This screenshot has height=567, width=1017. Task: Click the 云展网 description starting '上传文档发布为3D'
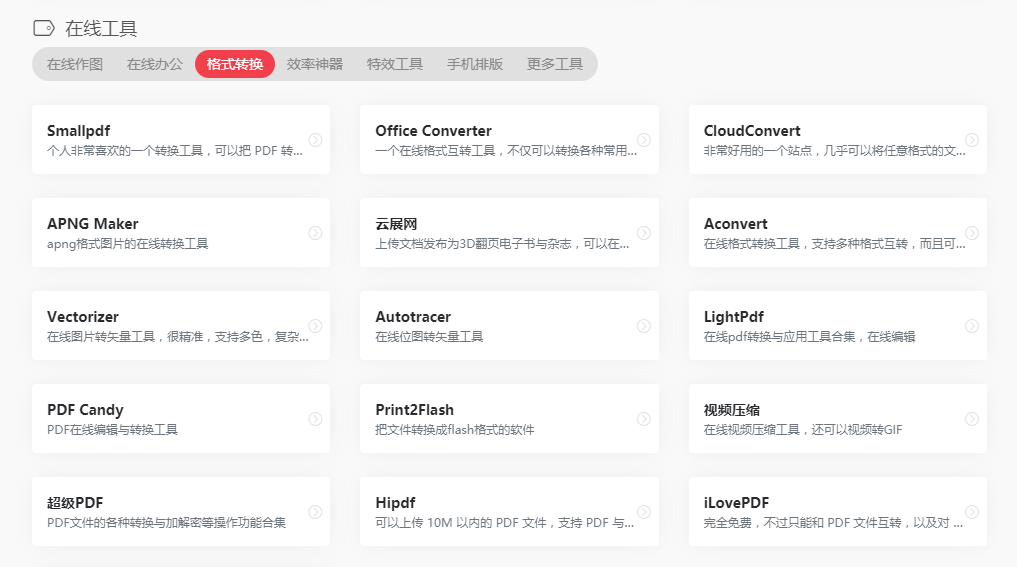pos(502,243)
